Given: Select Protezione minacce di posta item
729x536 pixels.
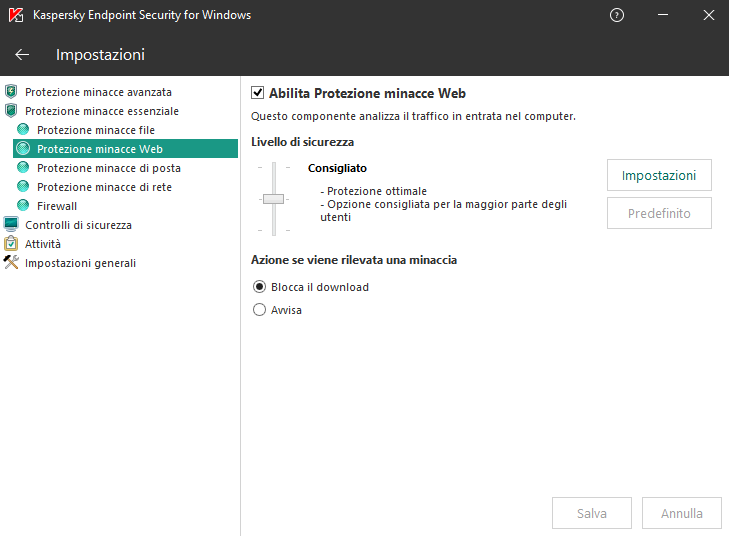Looking at the screenshot, I should (x=109, y=168).
